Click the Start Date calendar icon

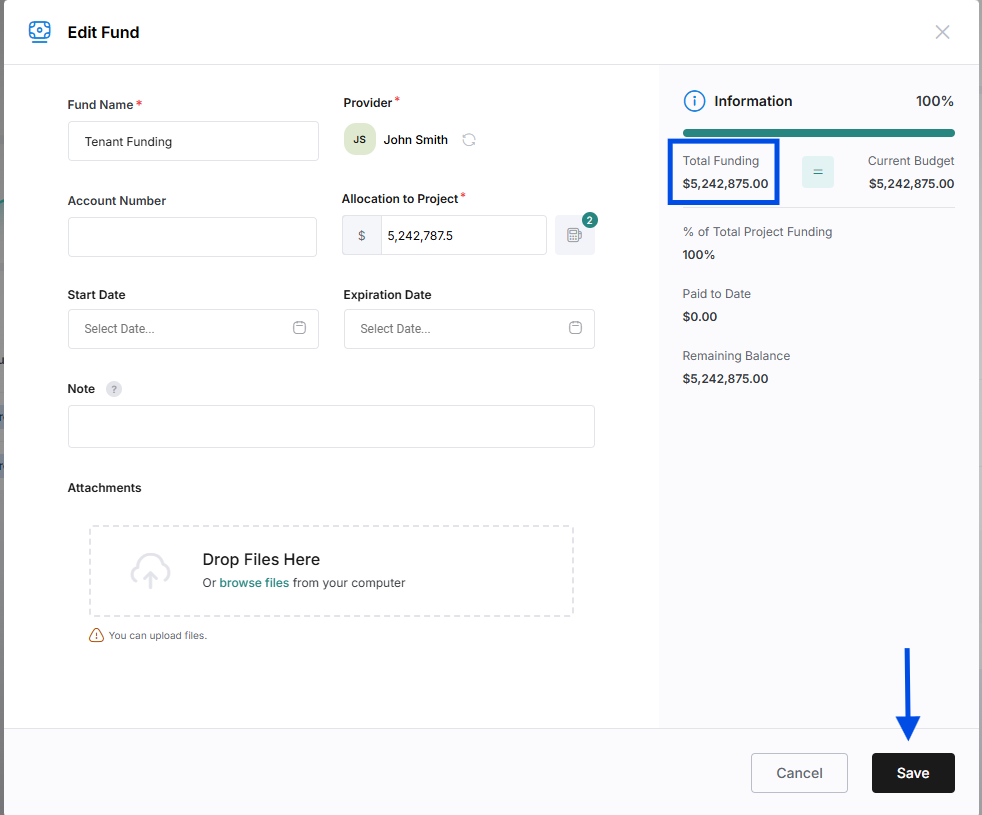299,328
